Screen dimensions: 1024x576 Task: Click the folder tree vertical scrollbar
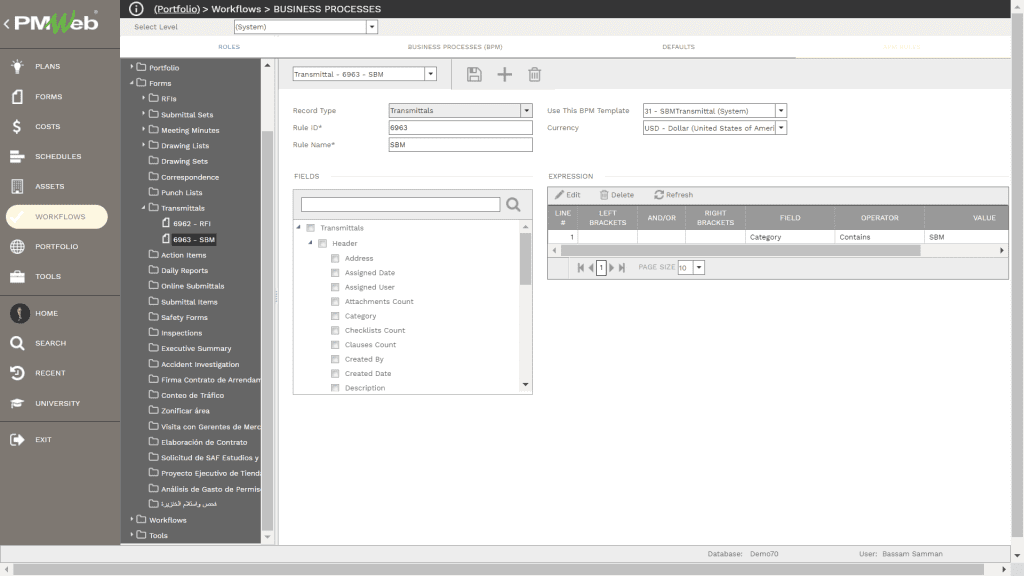267,330
